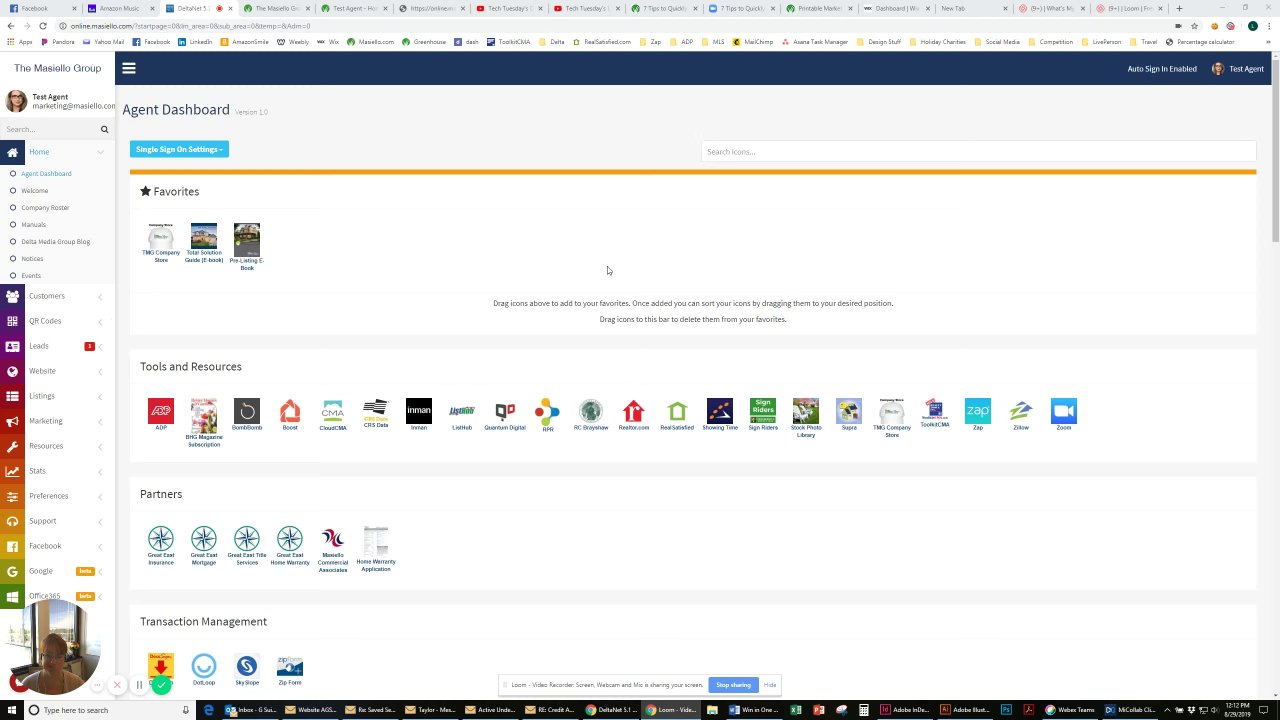Open Quantum Digital icon
Image resolution: width=1280 pixels, height=720 pixels.
coord(505,413)
